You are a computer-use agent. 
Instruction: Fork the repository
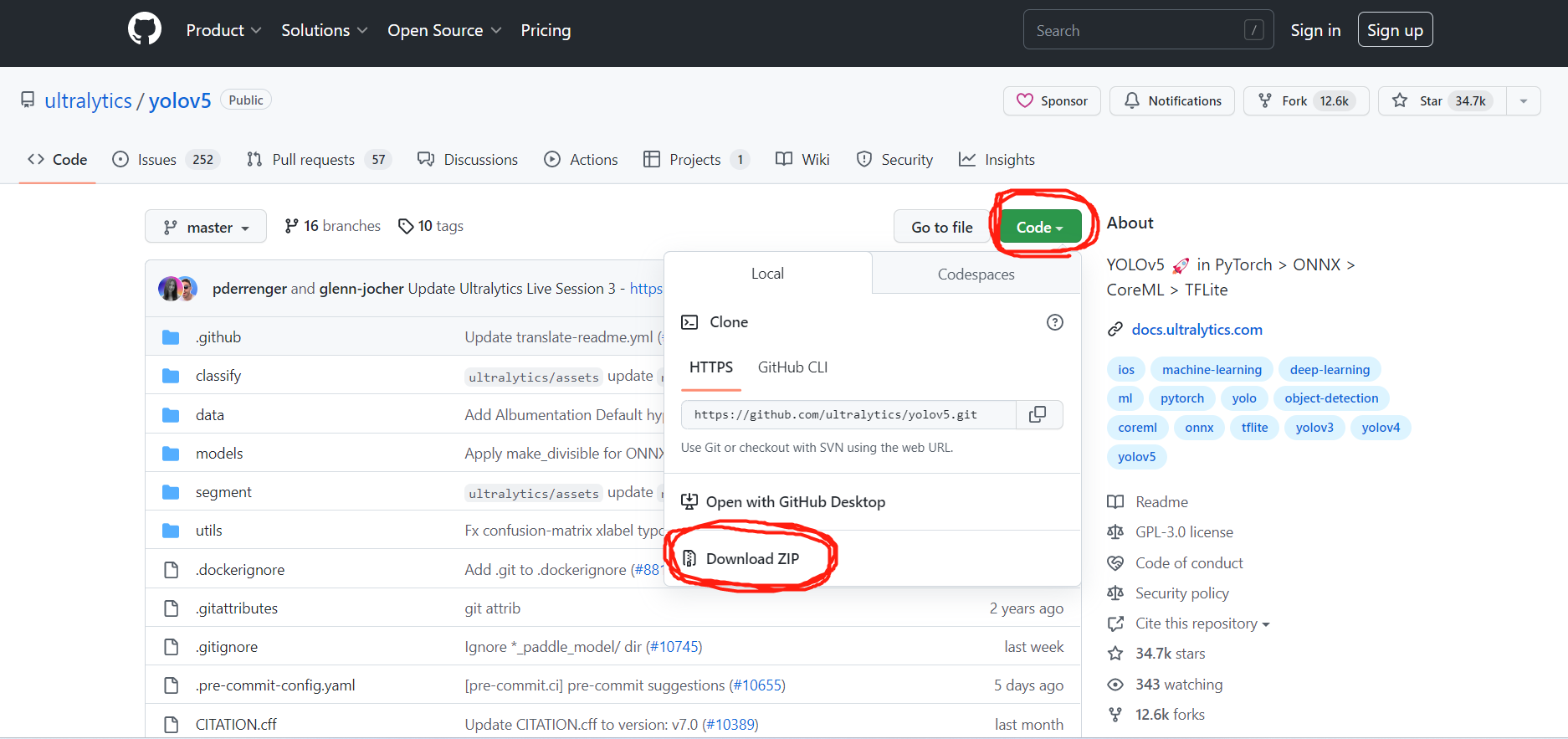1306,101
